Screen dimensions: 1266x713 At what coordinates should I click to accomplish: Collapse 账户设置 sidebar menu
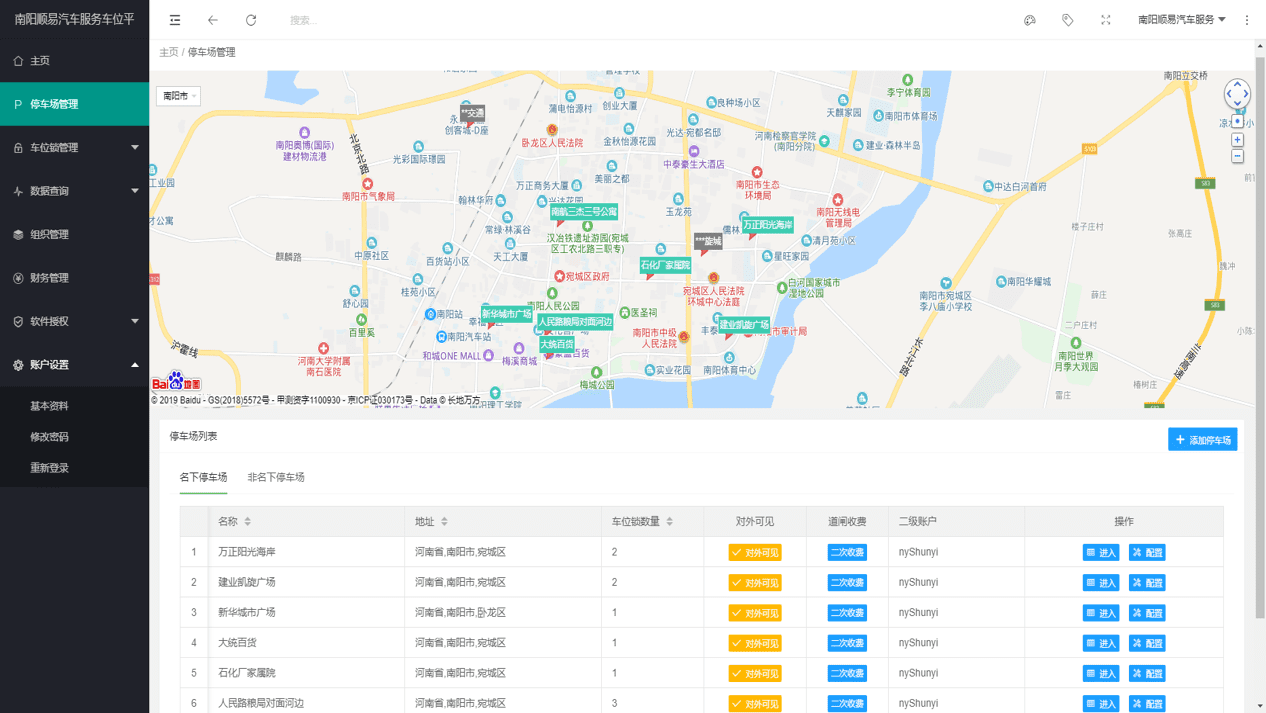[74, 365]
